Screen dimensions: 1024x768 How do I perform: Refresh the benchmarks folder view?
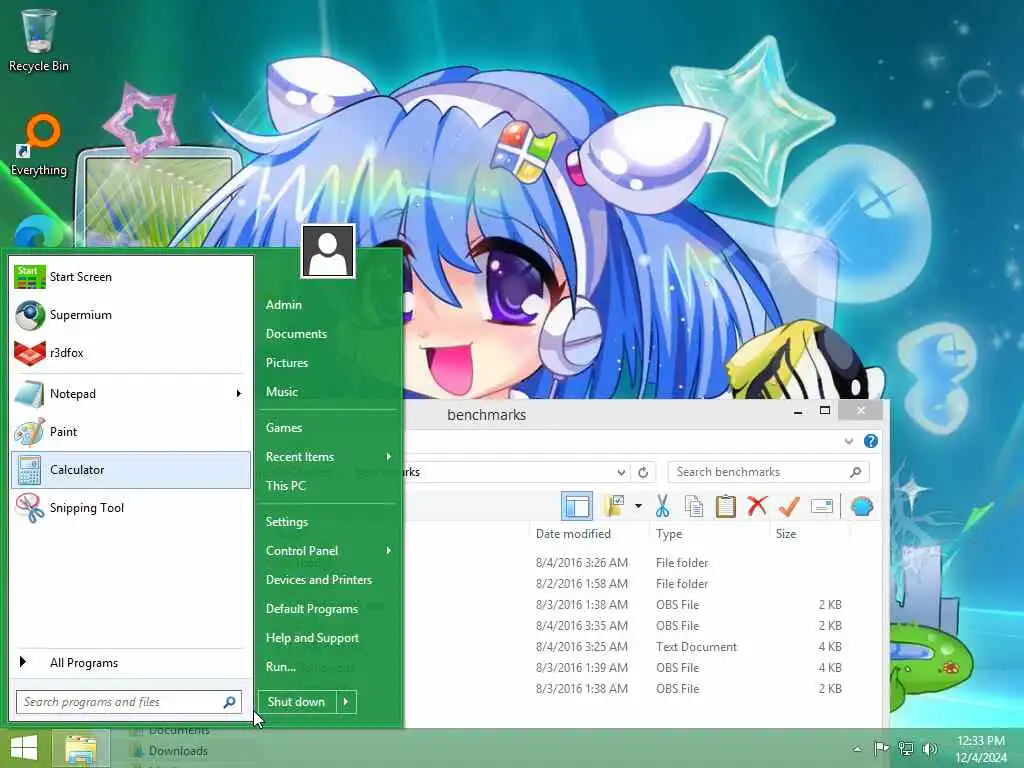(643, 472)
